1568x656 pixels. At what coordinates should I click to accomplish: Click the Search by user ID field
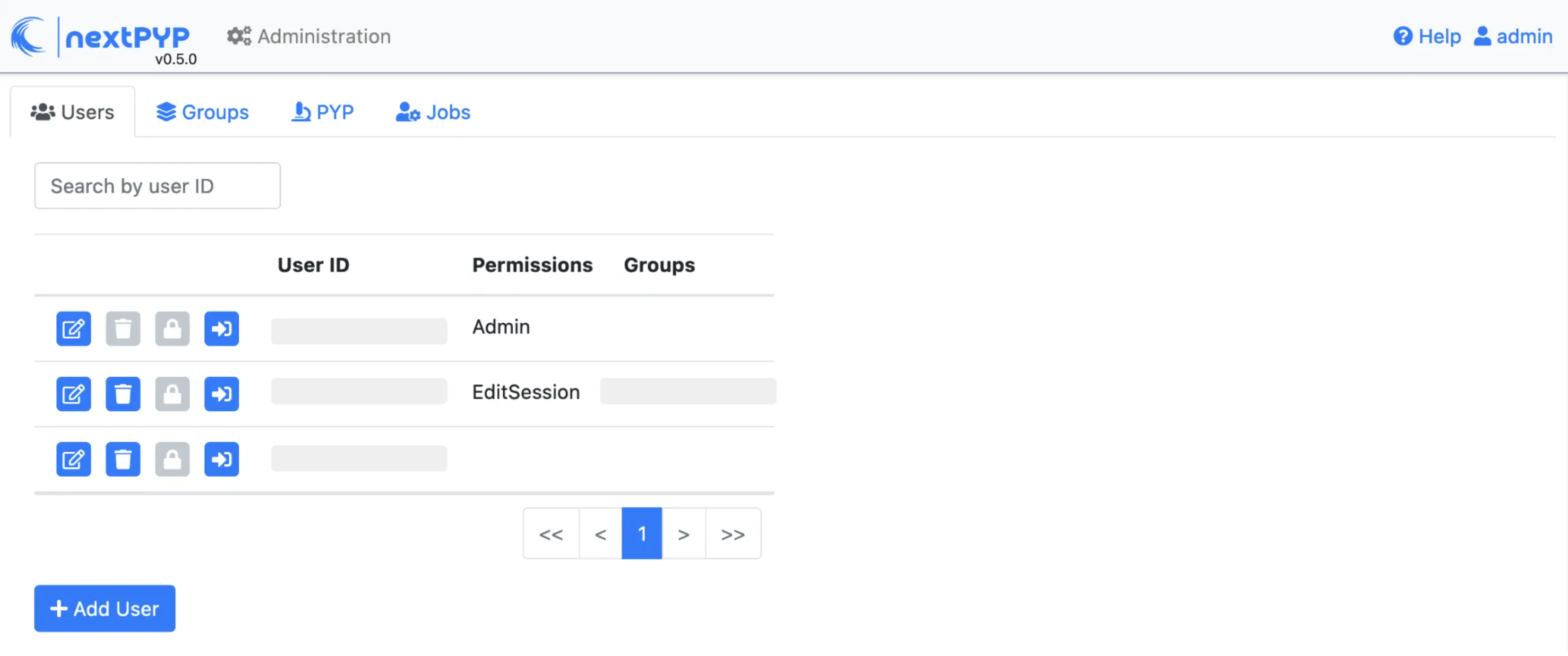pos(157,186)
